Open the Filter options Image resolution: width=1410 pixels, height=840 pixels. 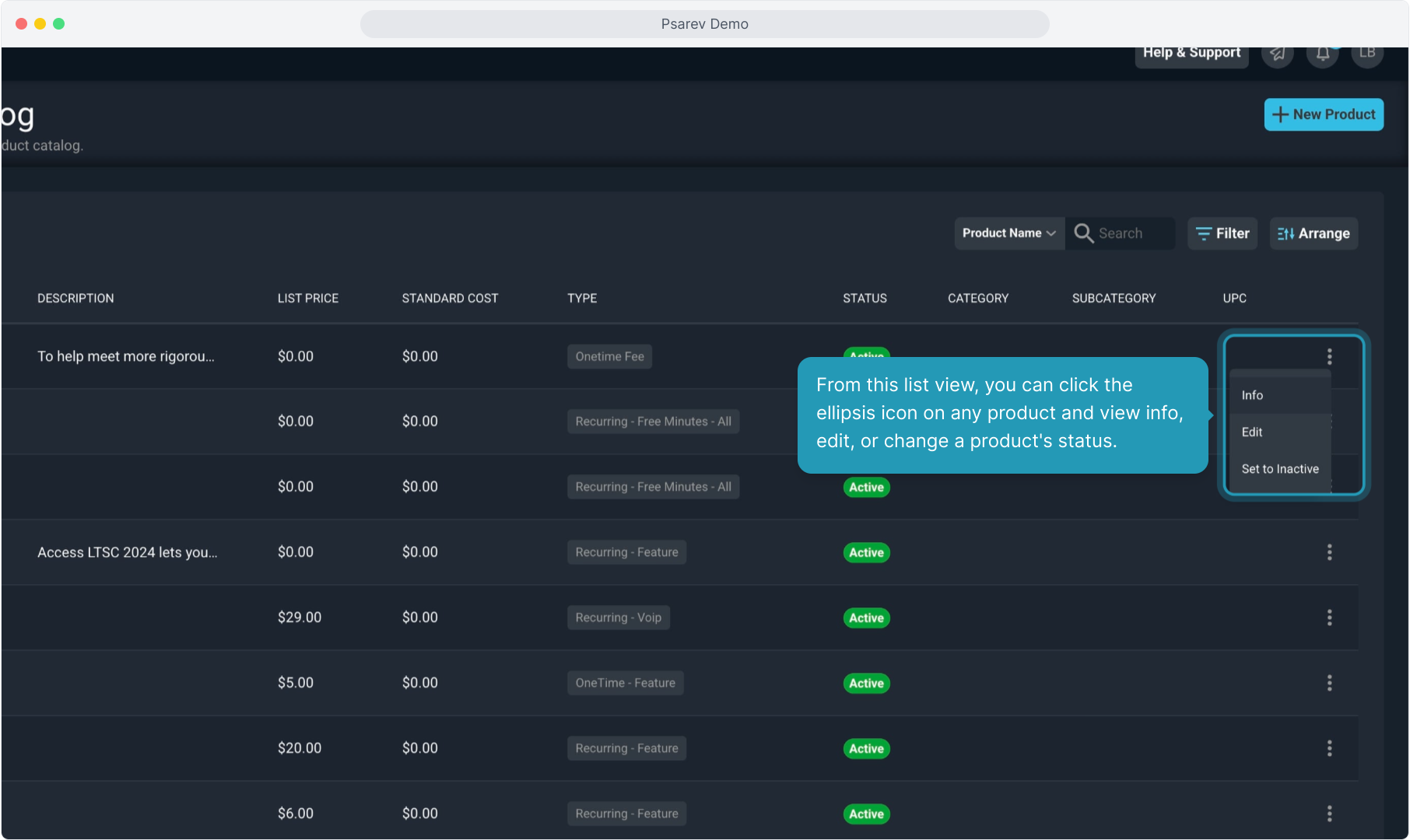(x=1222, y=233)
